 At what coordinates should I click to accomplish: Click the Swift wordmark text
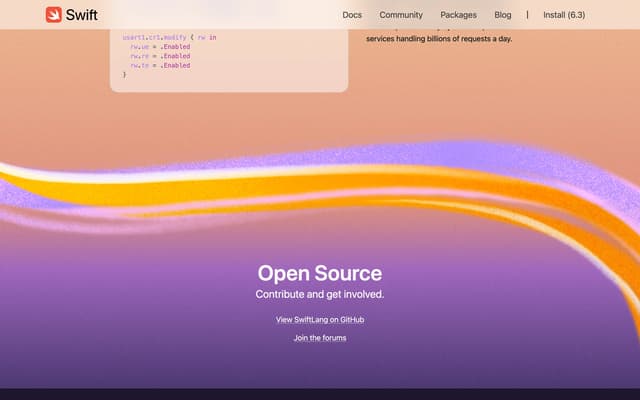click(x=82, y=15)
